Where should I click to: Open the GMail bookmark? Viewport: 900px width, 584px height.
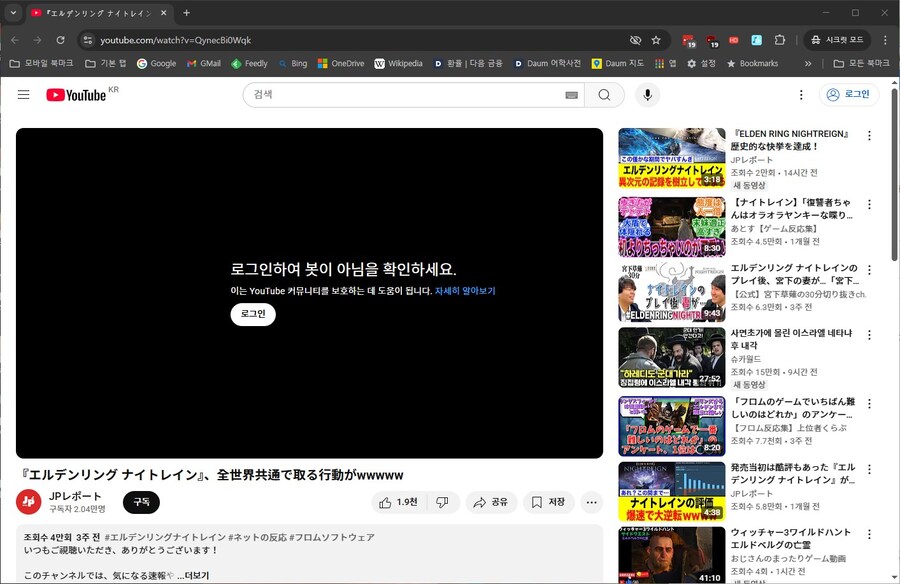pos(204,64)
